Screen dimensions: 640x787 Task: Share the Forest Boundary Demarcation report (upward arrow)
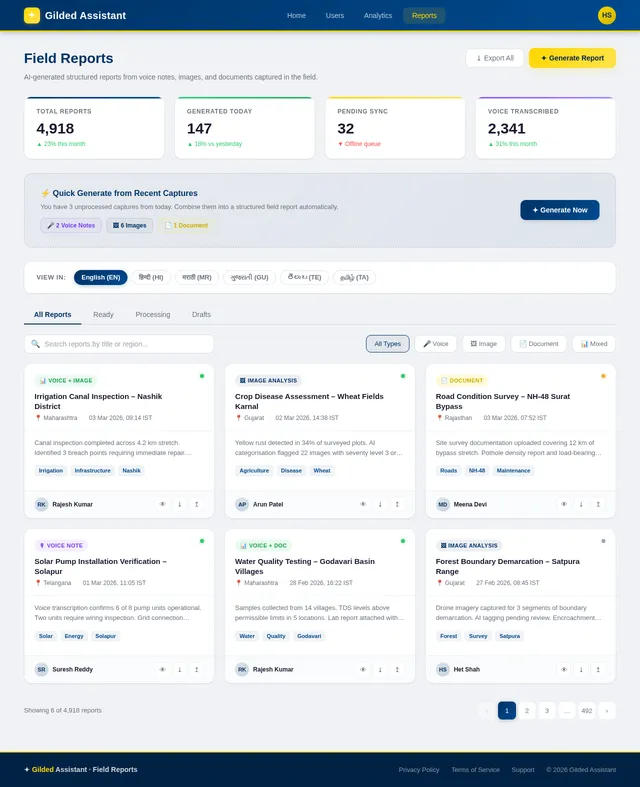pos(598,669)
